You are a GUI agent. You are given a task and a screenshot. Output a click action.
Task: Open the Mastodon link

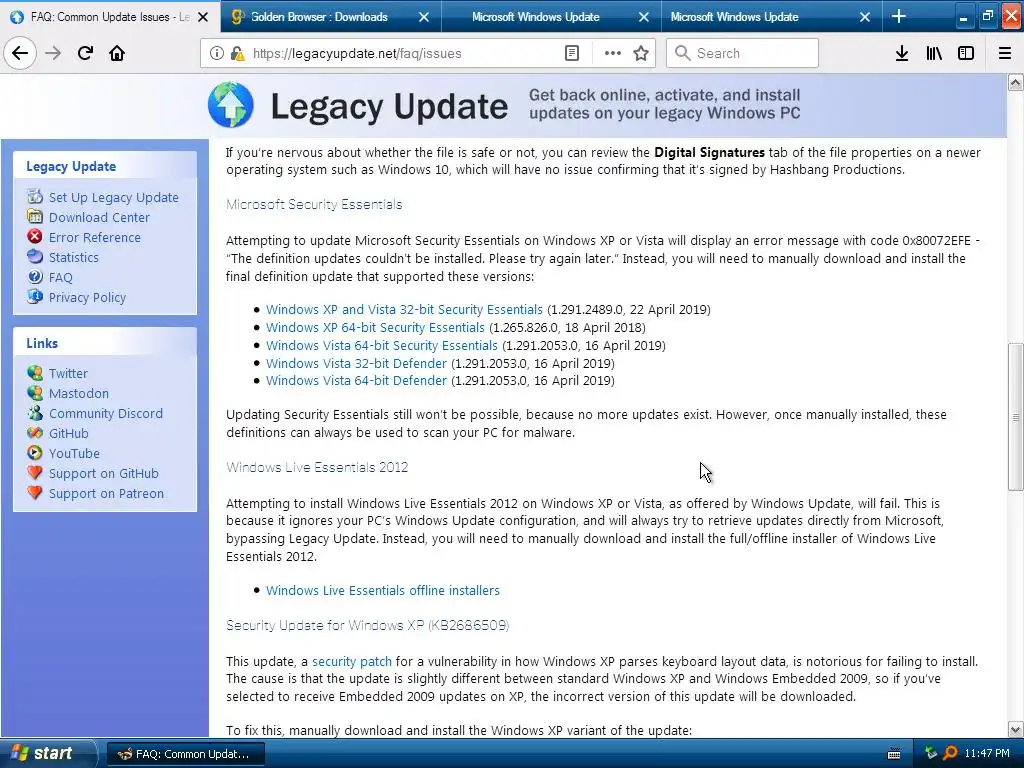[x=78, y=393]
